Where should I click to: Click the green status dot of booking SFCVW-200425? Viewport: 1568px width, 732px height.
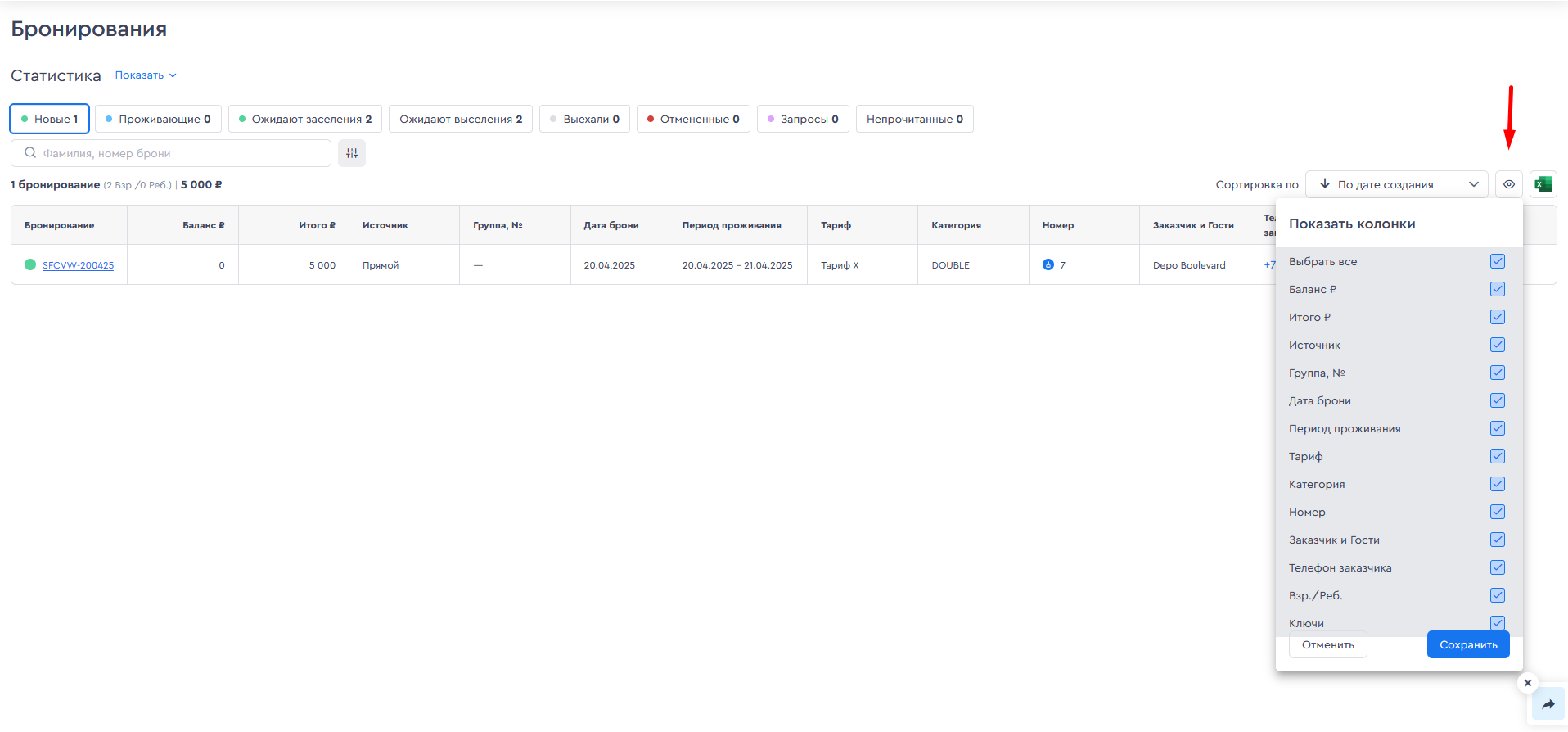(x=30, y=264)
